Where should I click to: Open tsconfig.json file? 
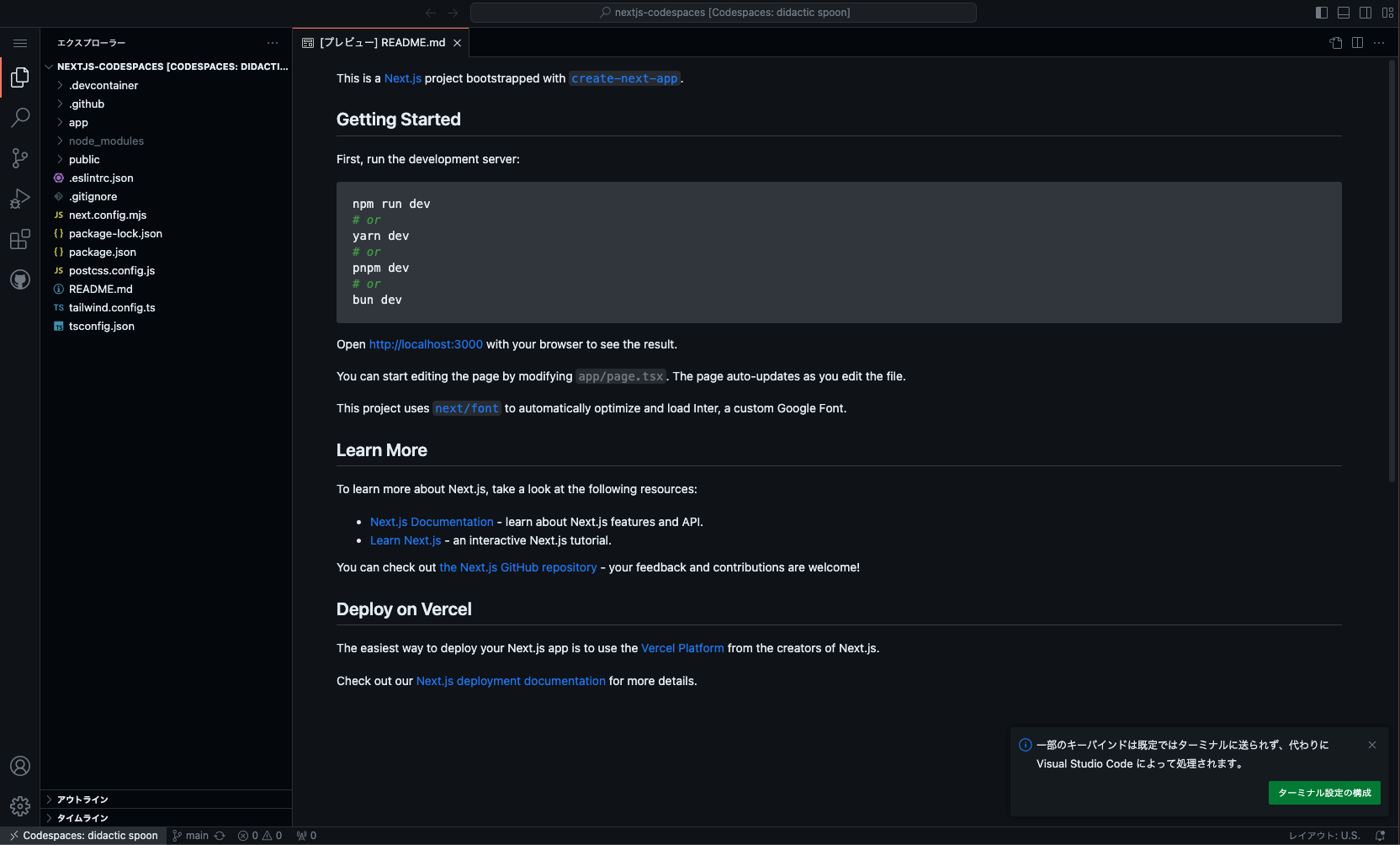[167, 326]
